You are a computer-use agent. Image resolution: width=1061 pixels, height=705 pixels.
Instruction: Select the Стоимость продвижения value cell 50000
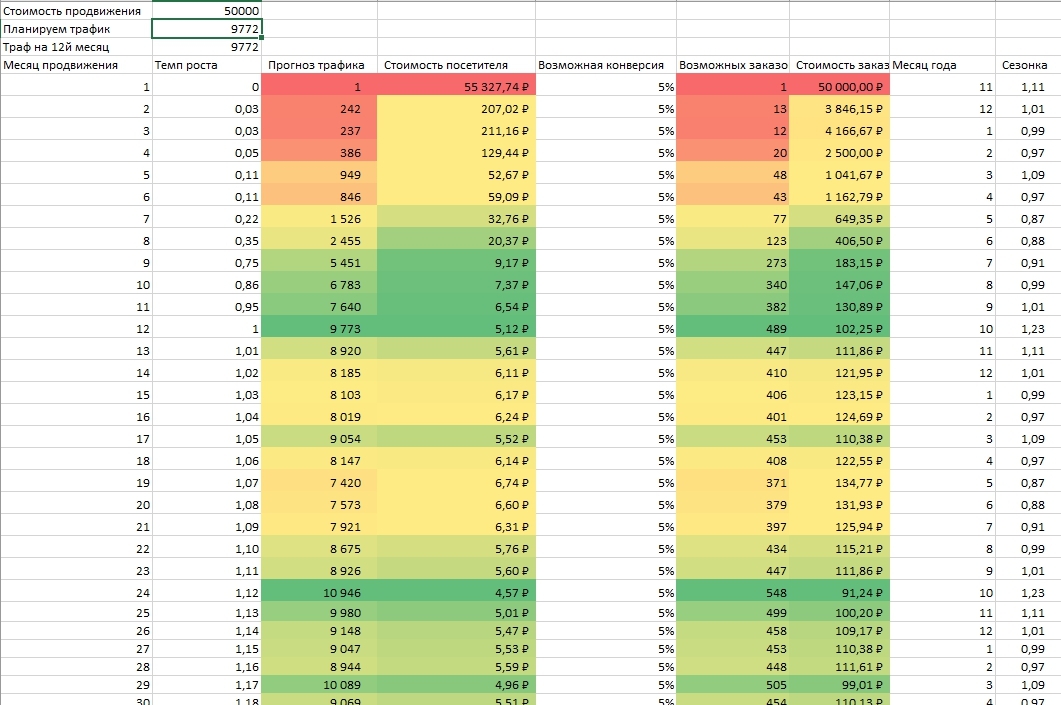click(206, 10)
